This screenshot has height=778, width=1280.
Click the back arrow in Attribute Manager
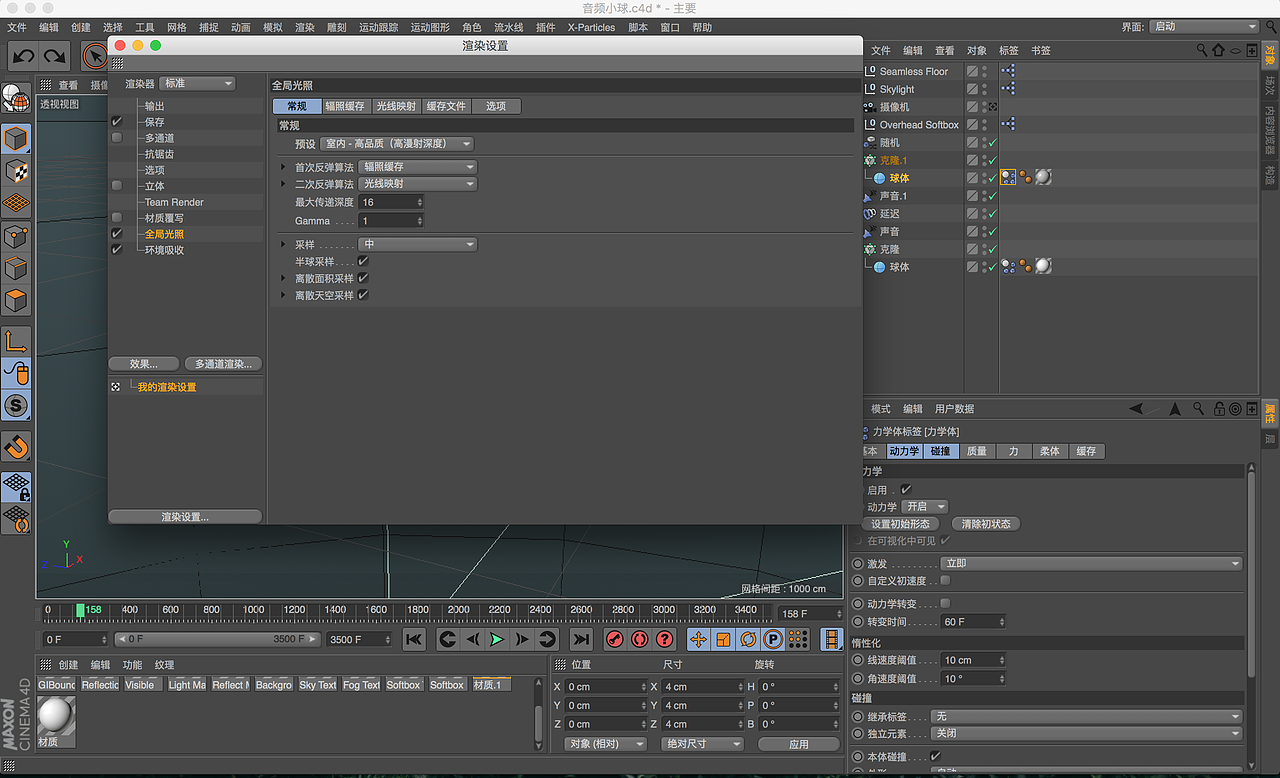click(1137, 409)
